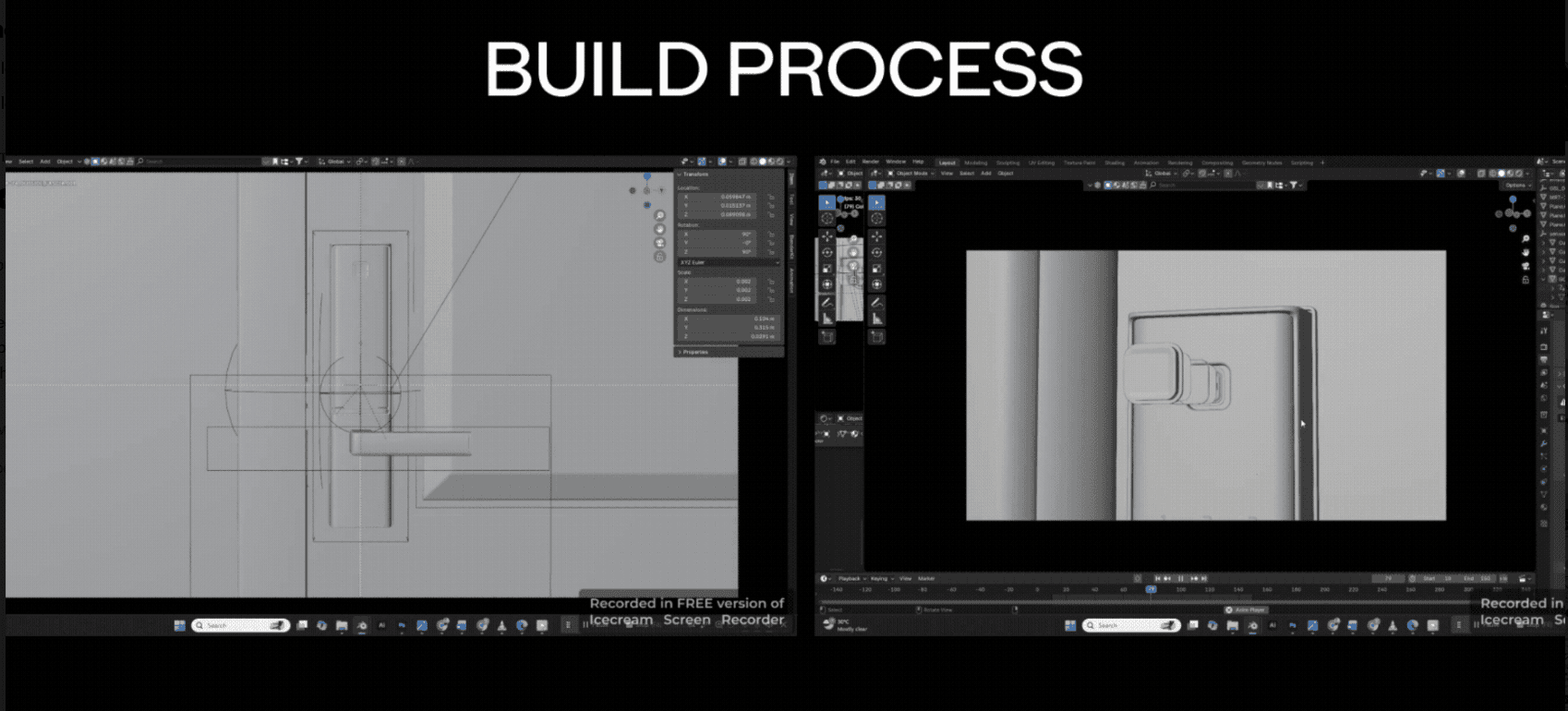Click the search field in right viewport header
1568x711 pixels.
(1203, 185)
